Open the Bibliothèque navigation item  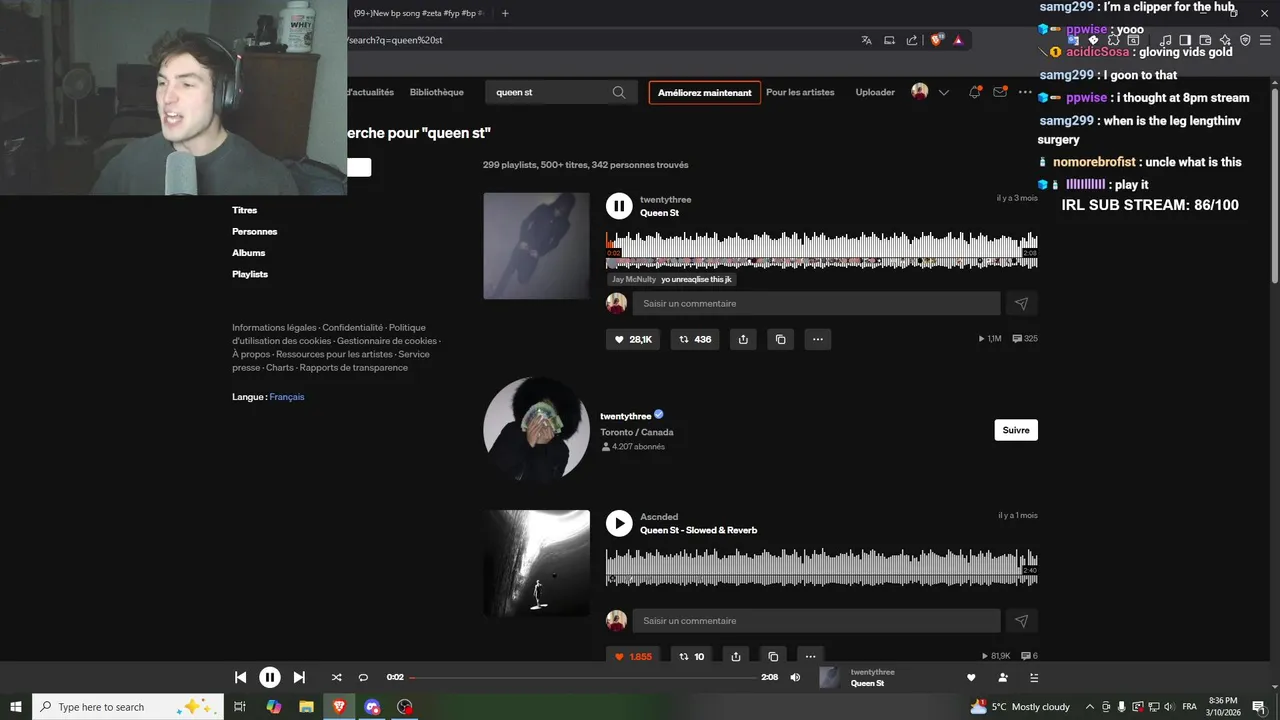[436, 92]
